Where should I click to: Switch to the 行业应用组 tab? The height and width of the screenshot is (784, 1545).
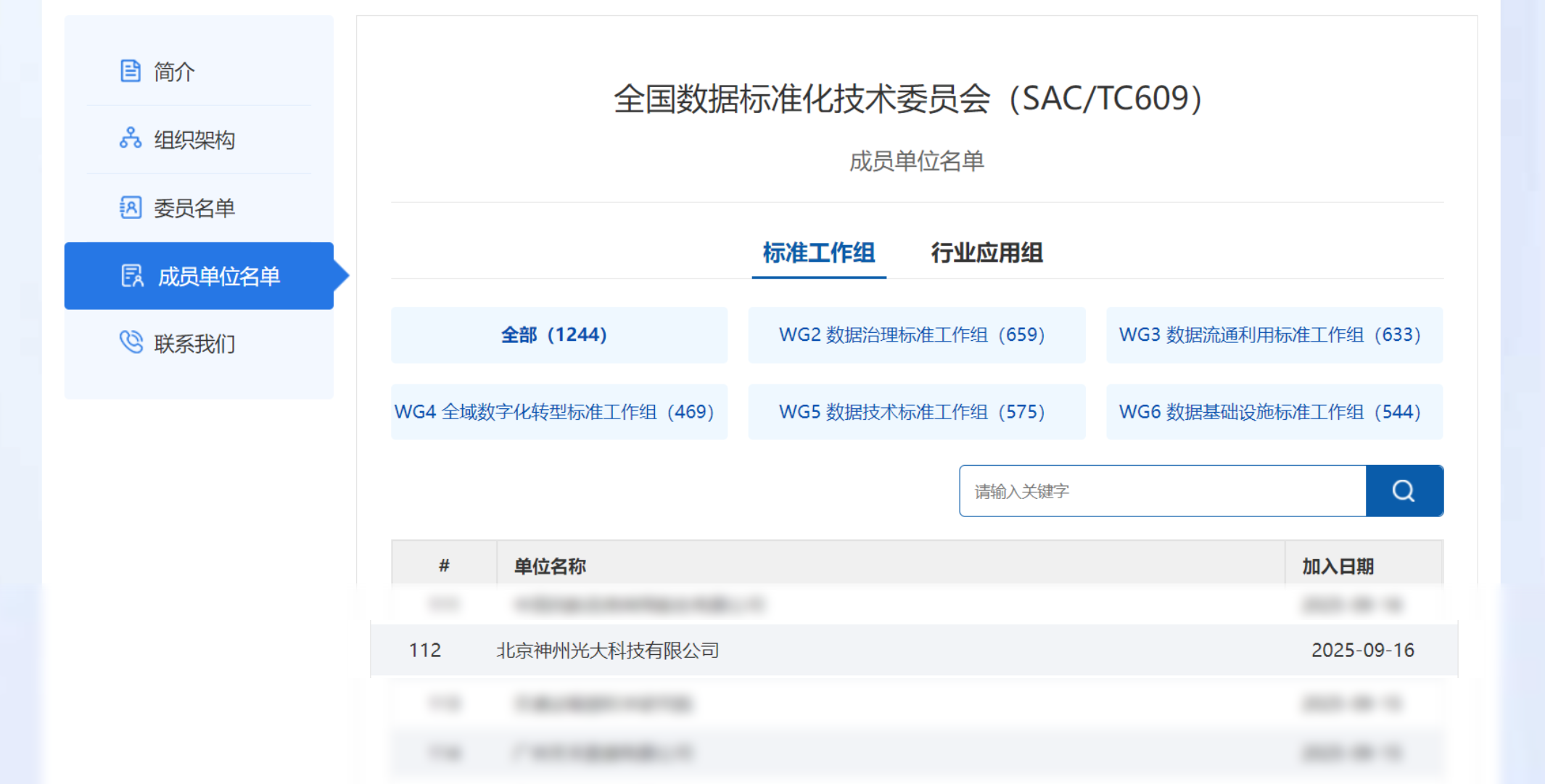[987, 253]
